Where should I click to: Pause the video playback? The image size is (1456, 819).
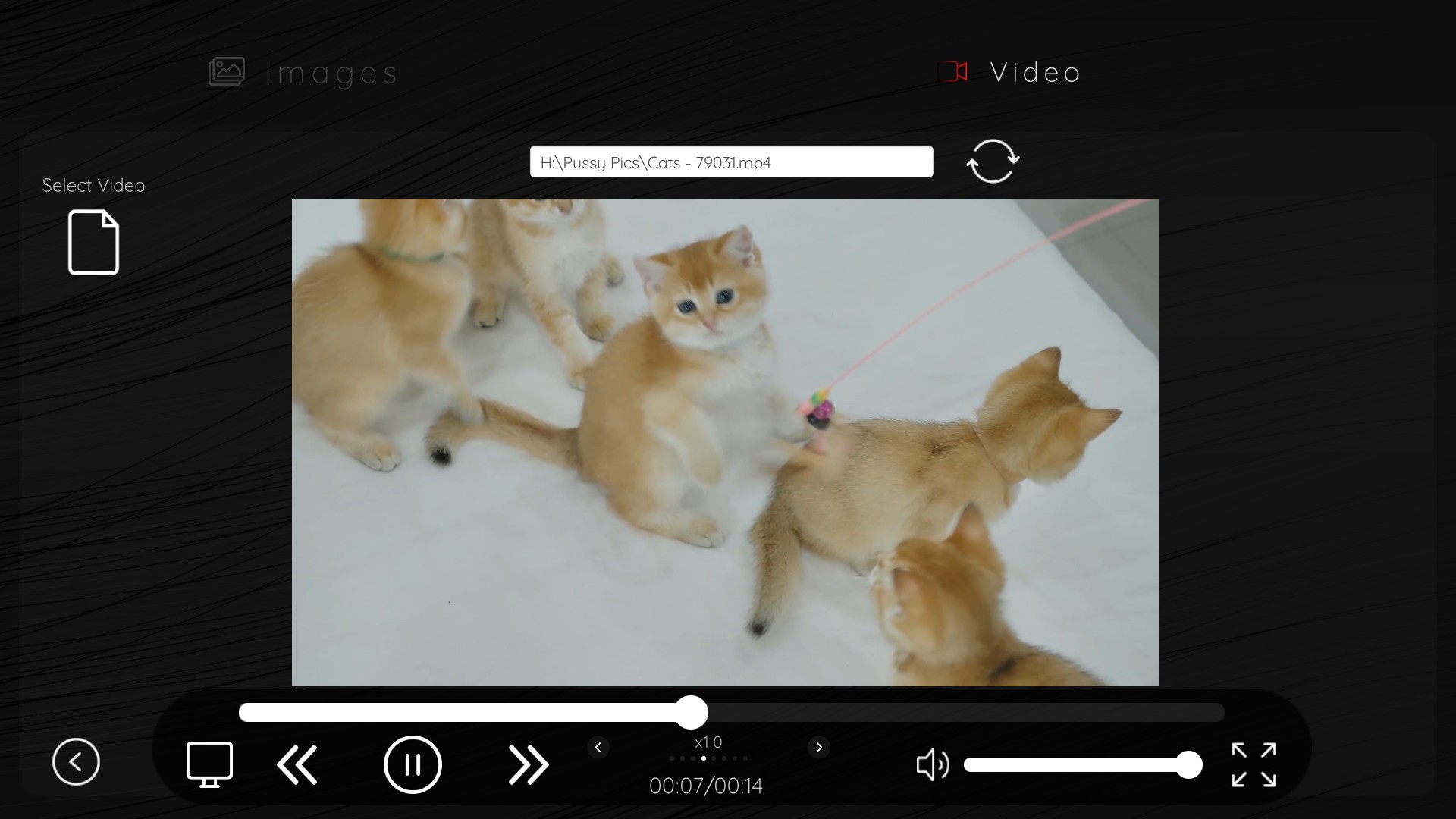pyautogui.click(x=413, y=764)
